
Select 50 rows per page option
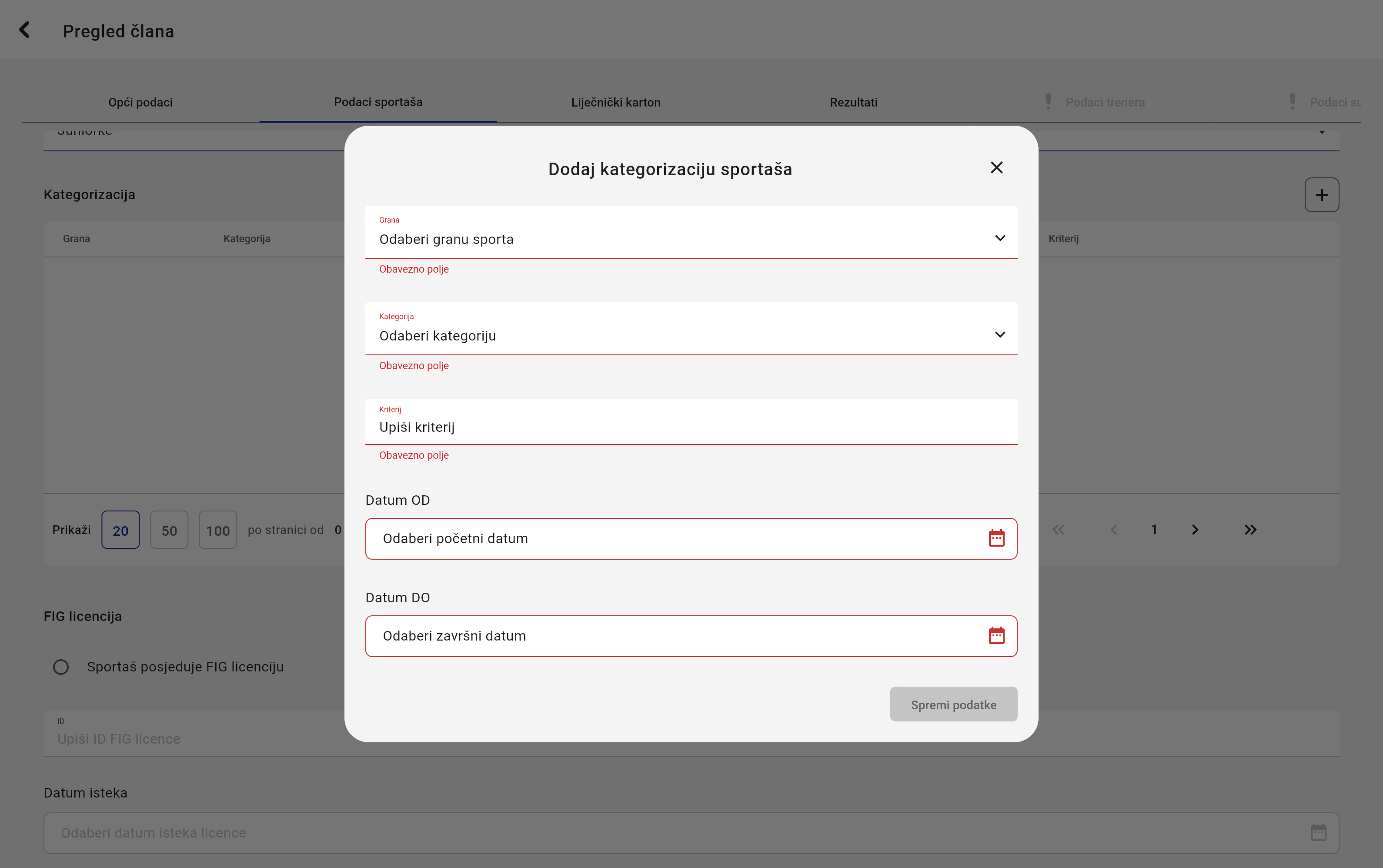point(169,531)
